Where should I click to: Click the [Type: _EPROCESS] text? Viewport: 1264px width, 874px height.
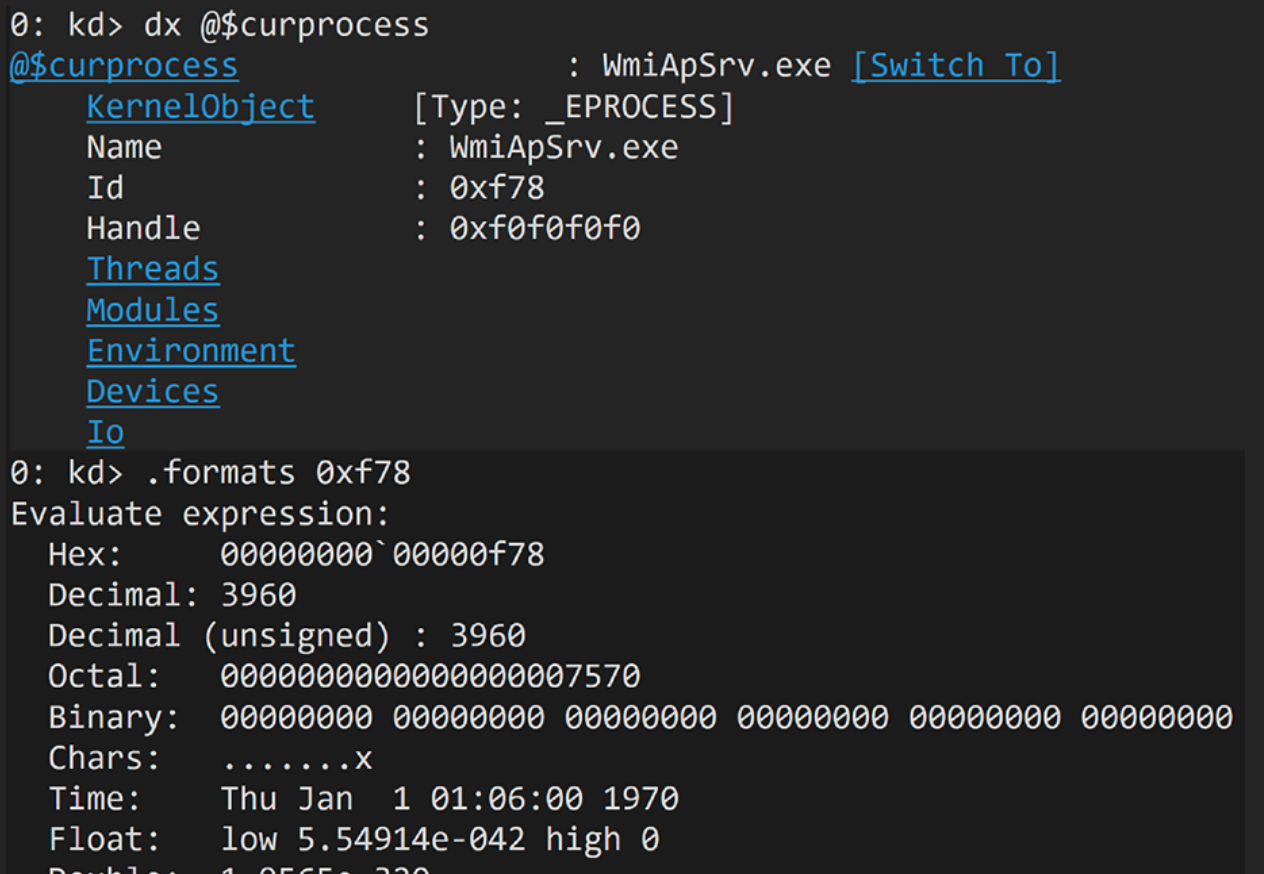click(x=574, y=107)
